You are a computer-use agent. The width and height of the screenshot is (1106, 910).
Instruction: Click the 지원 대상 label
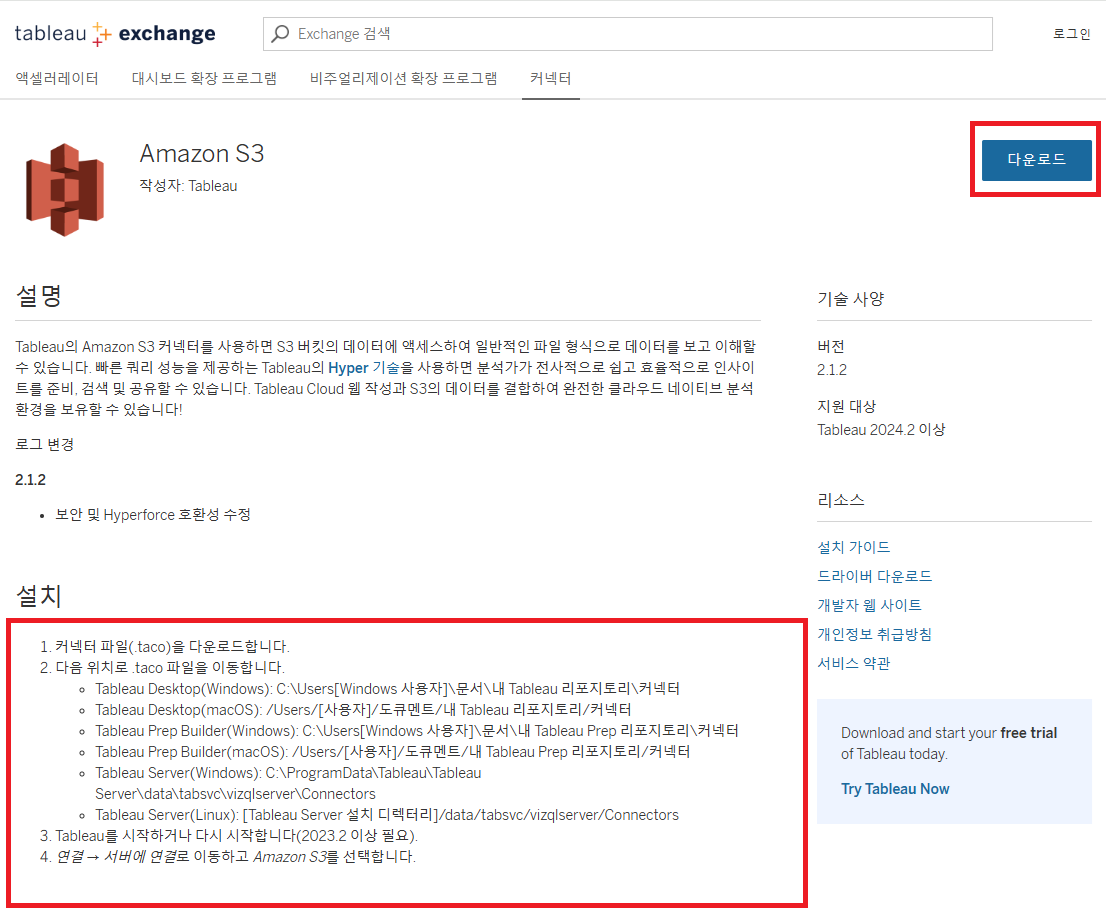click(846, 406)
